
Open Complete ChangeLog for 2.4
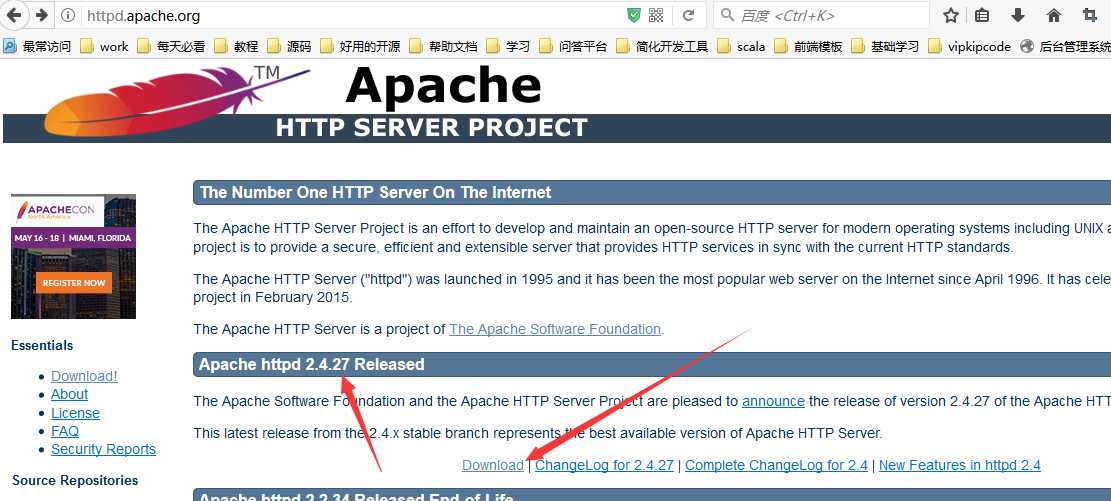tap(777, 466)
